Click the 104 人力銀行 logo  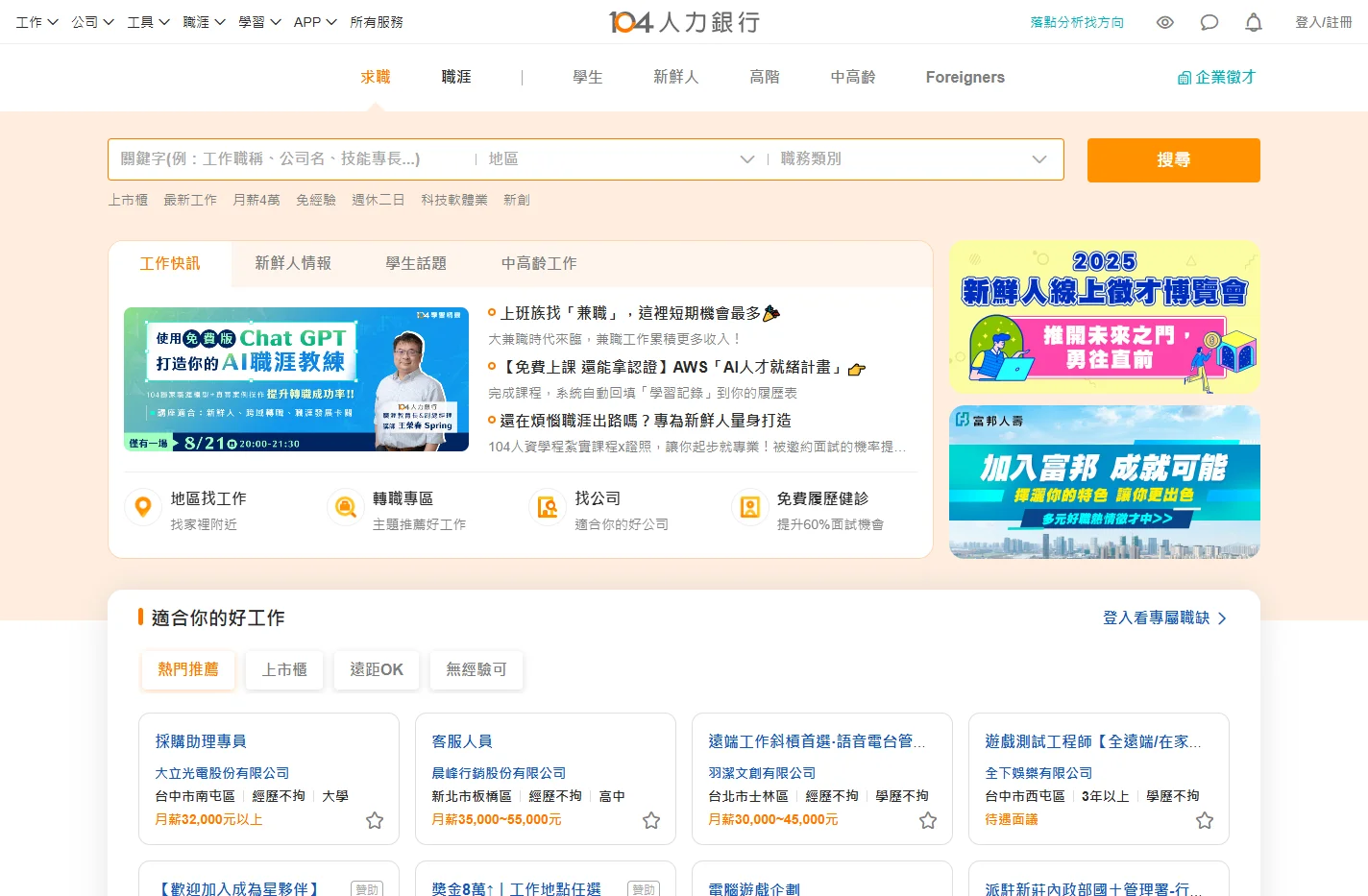coord(684,22)
